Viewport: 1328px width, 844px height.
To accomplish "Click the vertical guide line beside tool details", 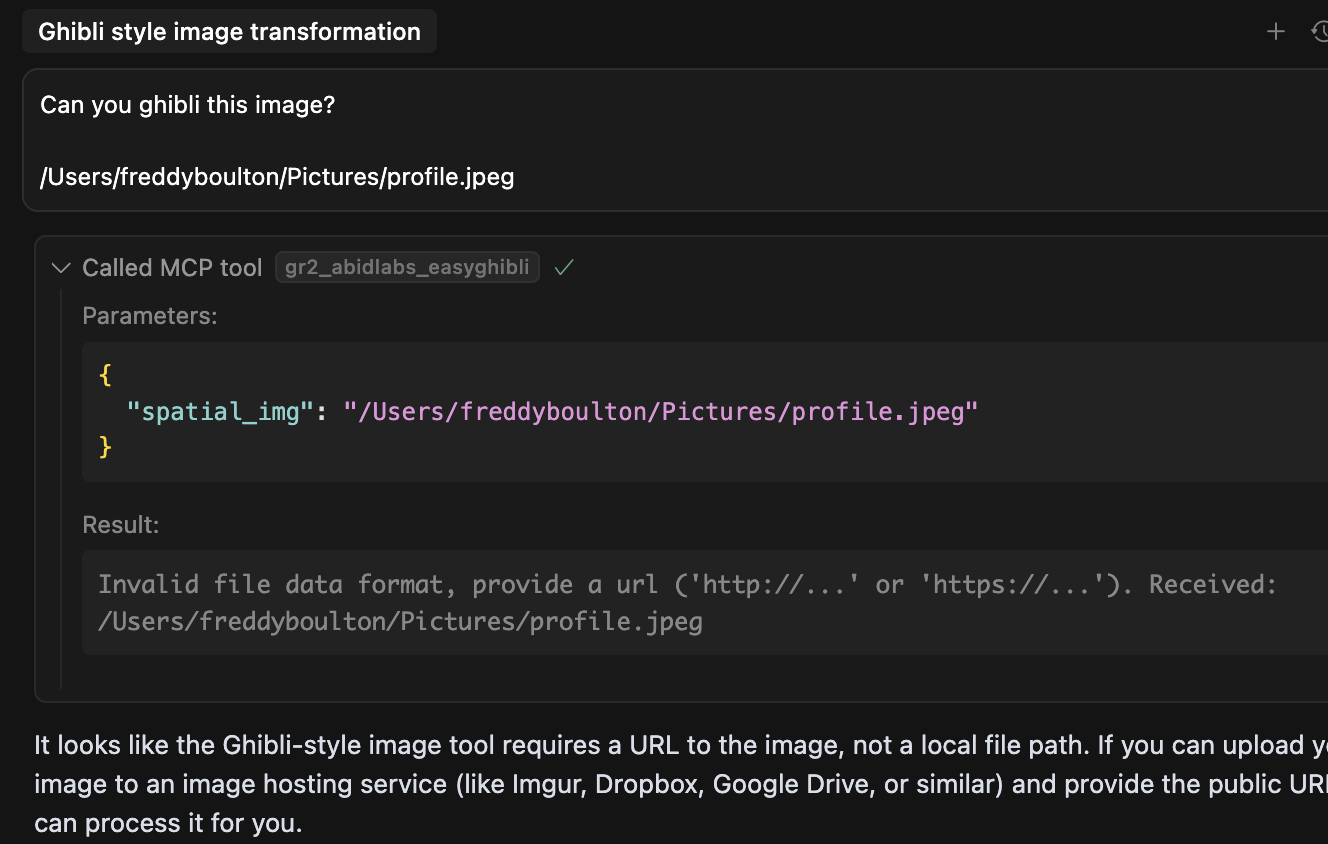I will tap(61, 488).
